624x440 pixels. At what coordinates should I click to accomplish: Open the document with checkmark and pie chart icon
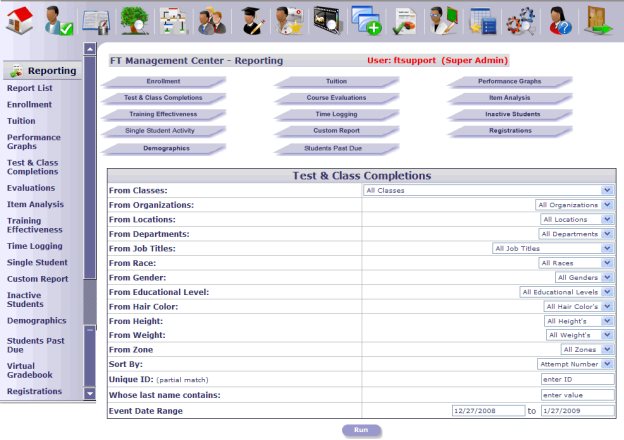404,21
